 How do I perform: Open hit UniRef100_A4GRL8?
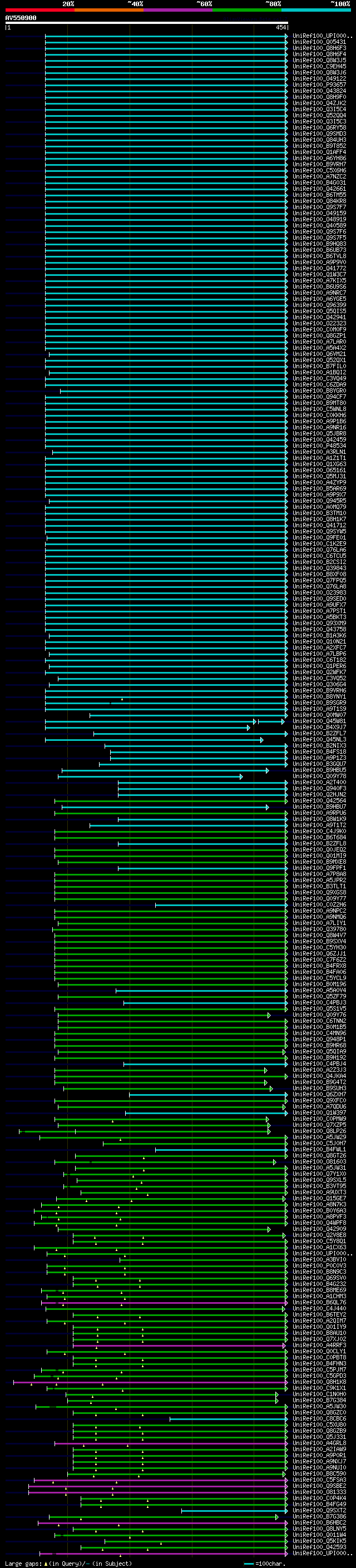coord(319,1443)
